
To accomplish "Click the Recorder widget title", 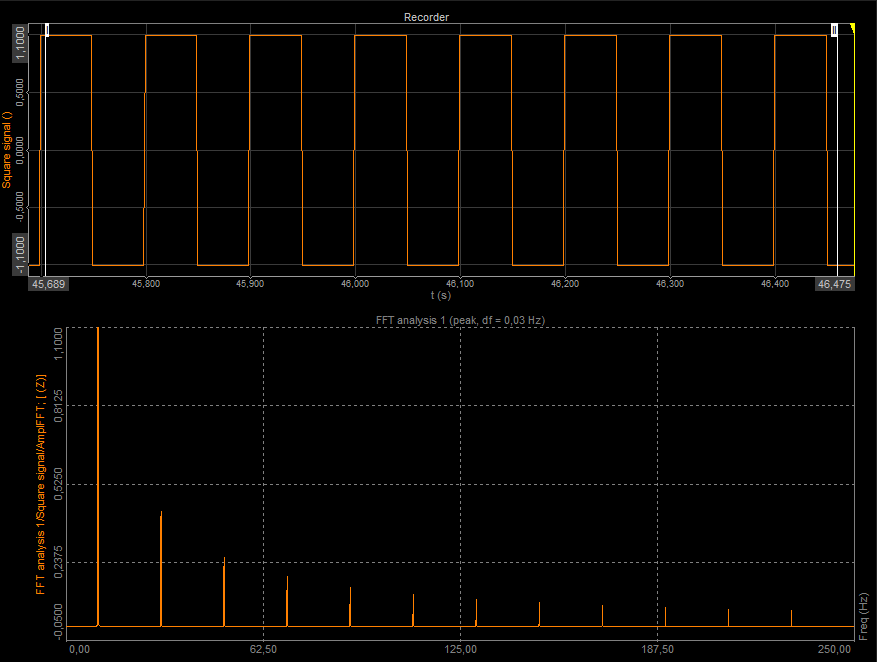I will tap(426, 17).
